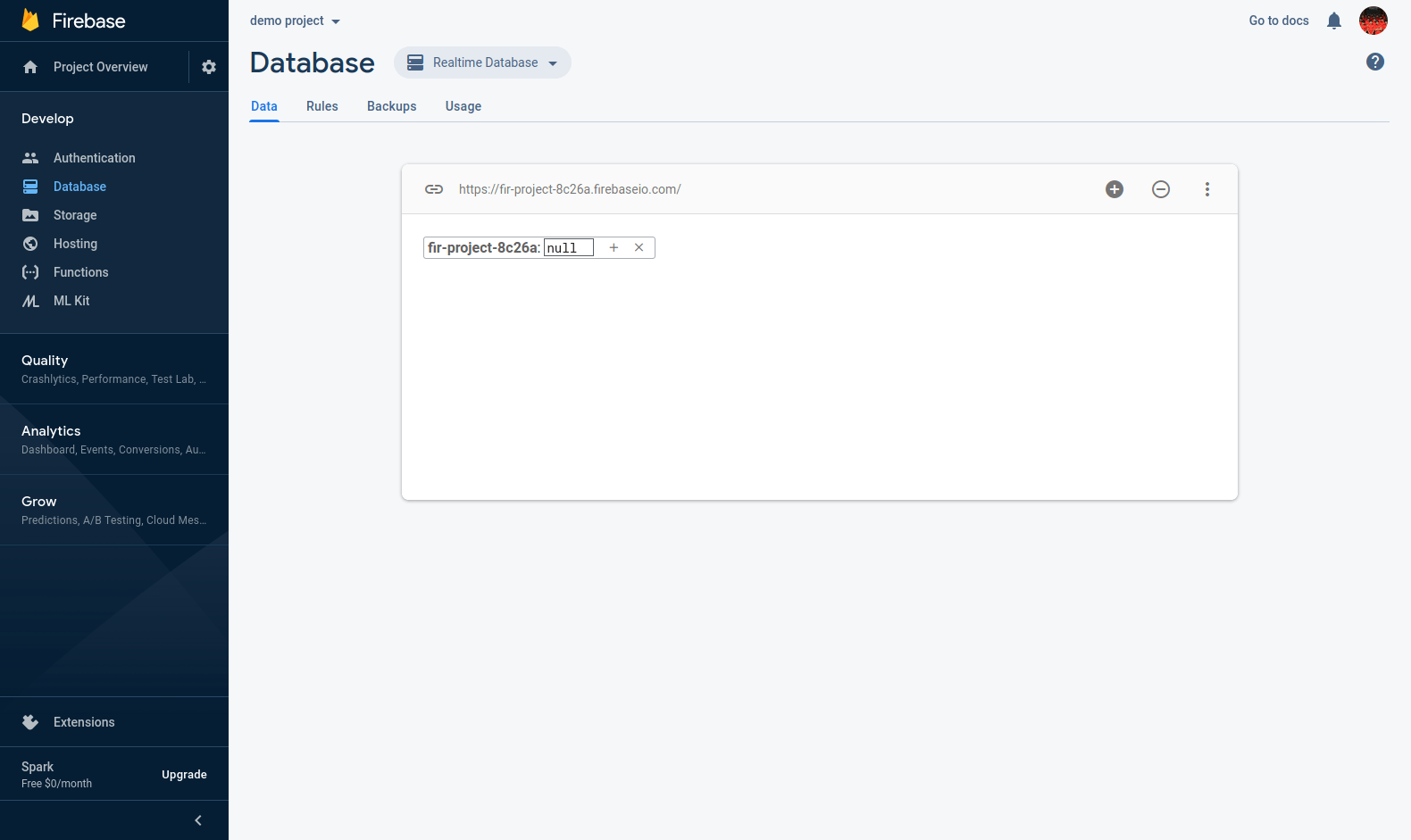Open the database three-dot overflow menu
Viewport: 1411px width, 840px height.
point(1207,189)
